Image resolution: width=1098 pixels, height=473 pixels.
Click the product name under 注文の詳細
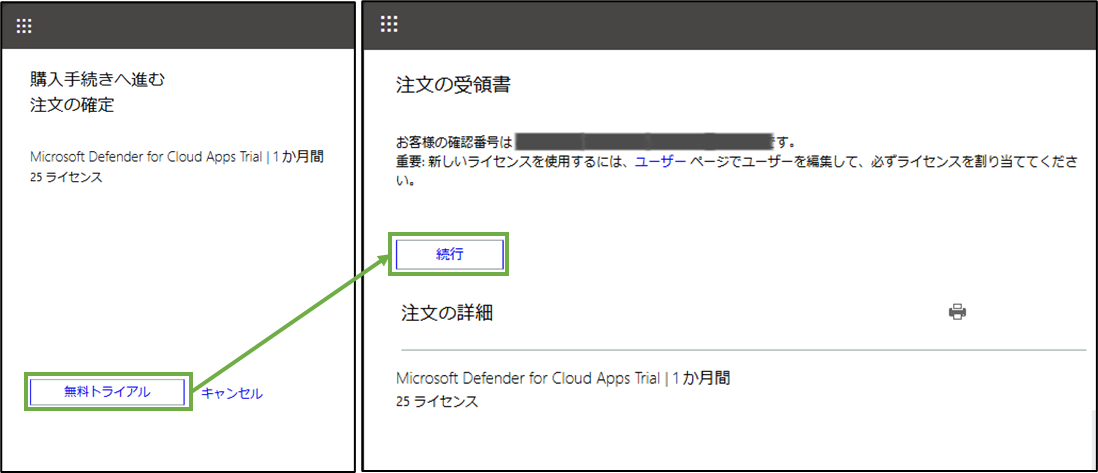click(563, 379)
